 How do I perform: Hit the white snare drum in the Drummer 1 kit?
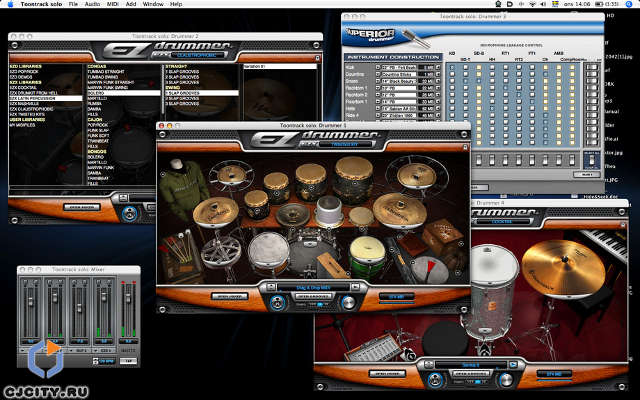point(269,251)
